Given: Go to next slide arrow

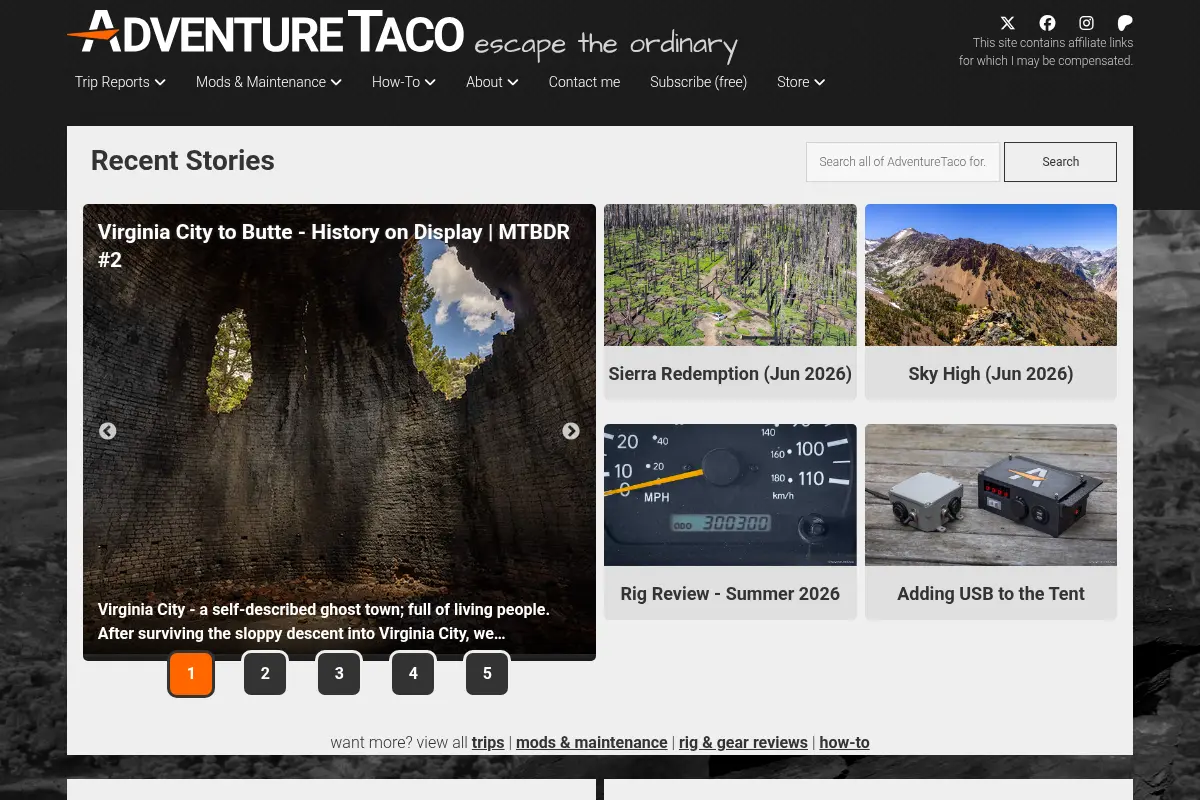Looking at the screenshot, I should (571, 431).
